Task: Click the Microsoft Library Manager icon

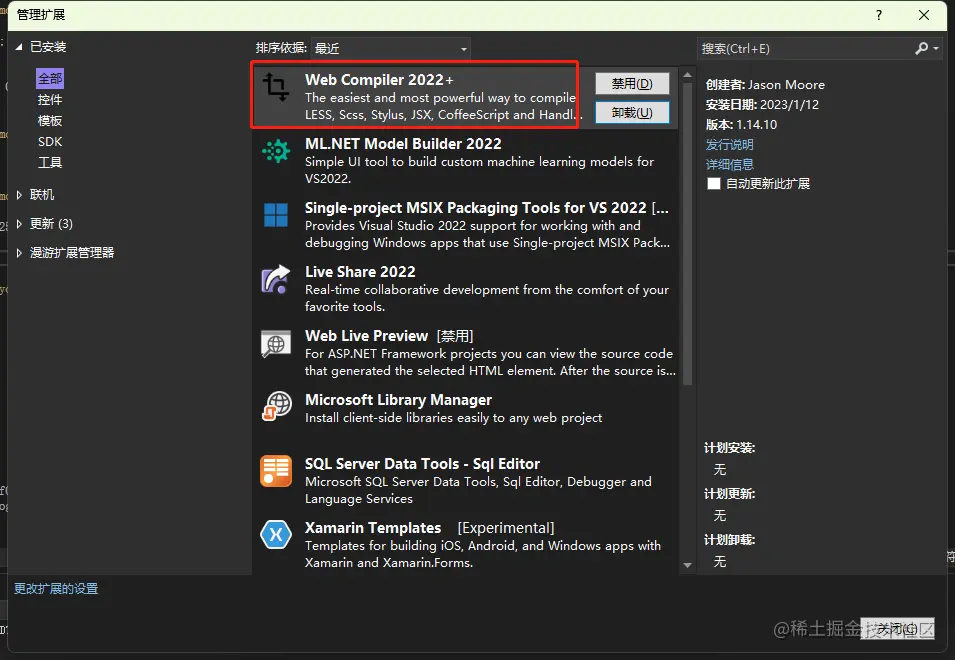Action: (x=275, y=407)
